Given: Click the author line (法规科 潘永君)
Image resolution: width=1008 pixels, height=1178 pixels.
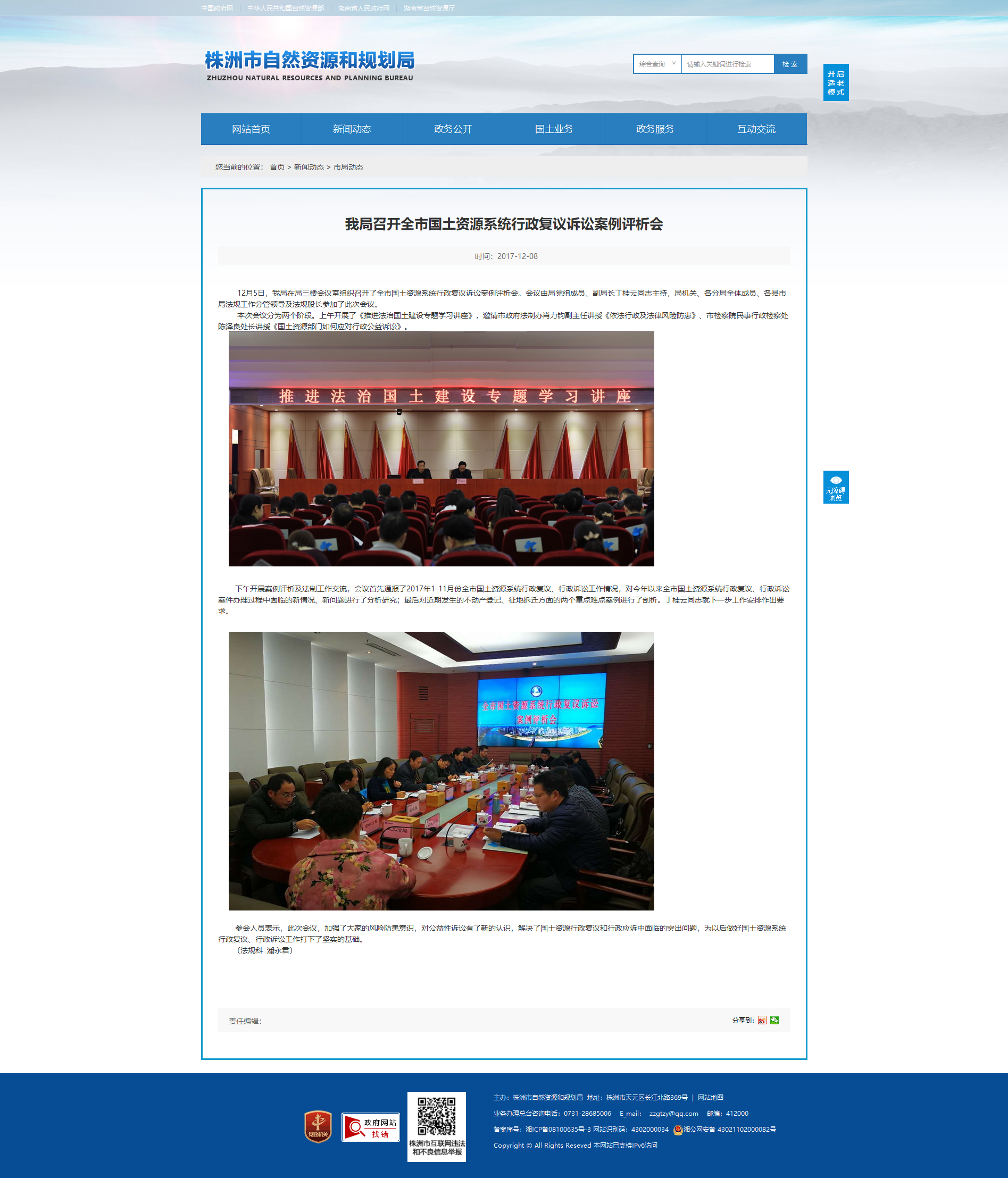Looking at the screenshot, I should (264, 950).
